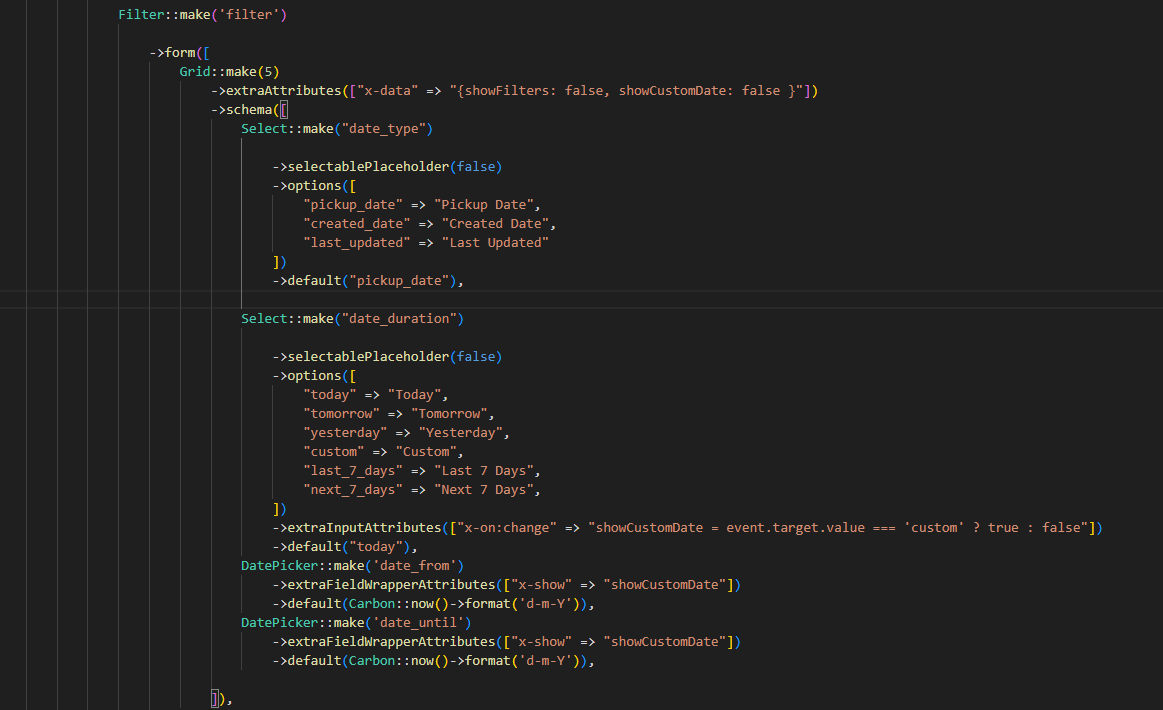Viewport: 1163px width, 710px height.
Task: Click the Grid::make(5) line
Action: [229, 72]
